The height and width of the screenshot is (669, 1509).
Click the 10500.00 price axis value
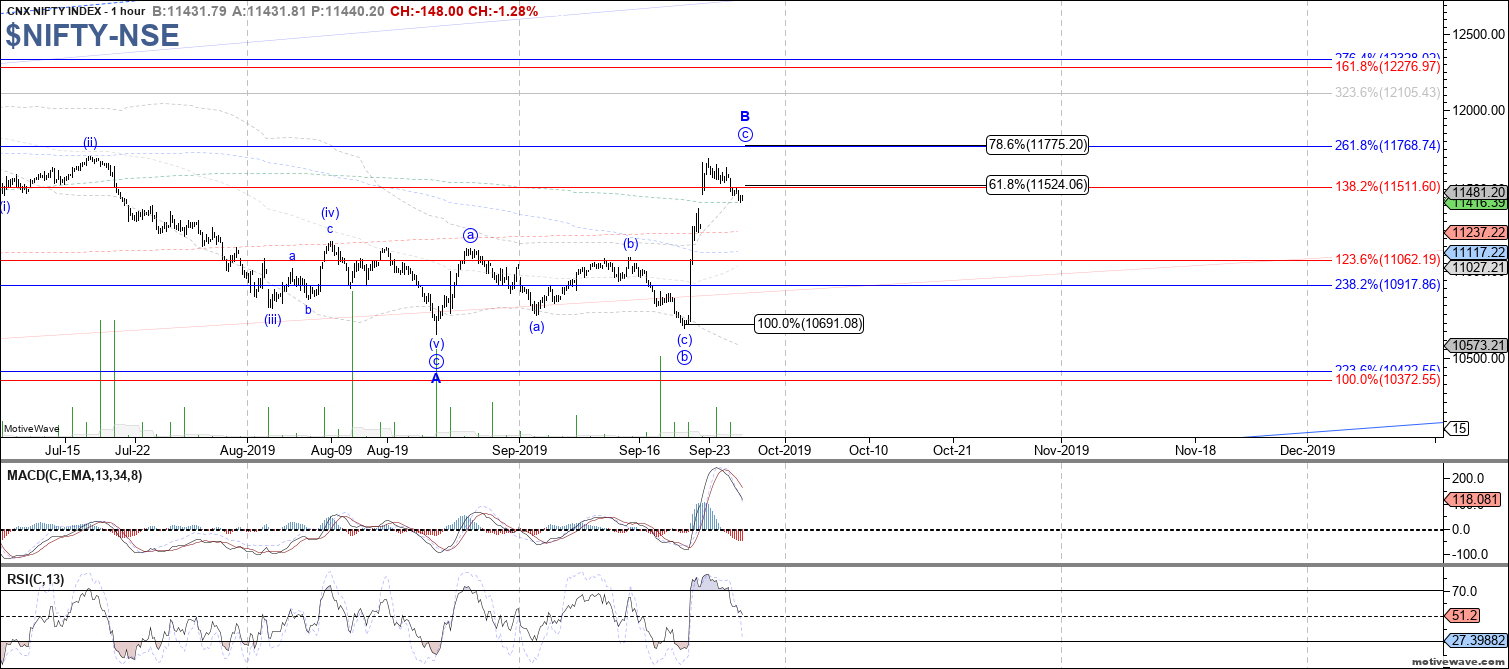(x=1479, y=358)
